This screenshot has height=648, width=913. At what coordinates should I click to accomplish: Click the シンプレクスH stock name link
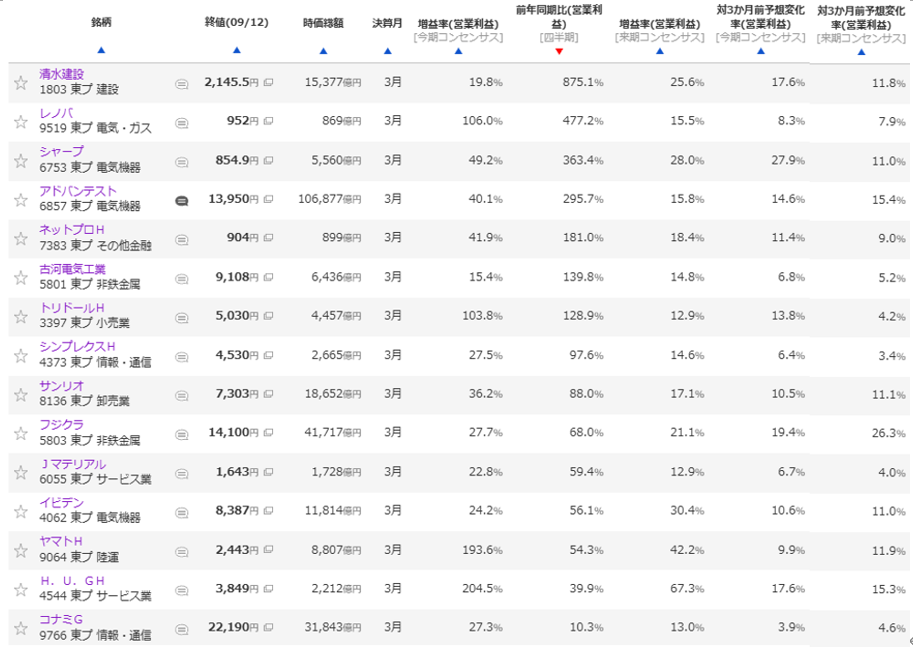coord(77,347)
